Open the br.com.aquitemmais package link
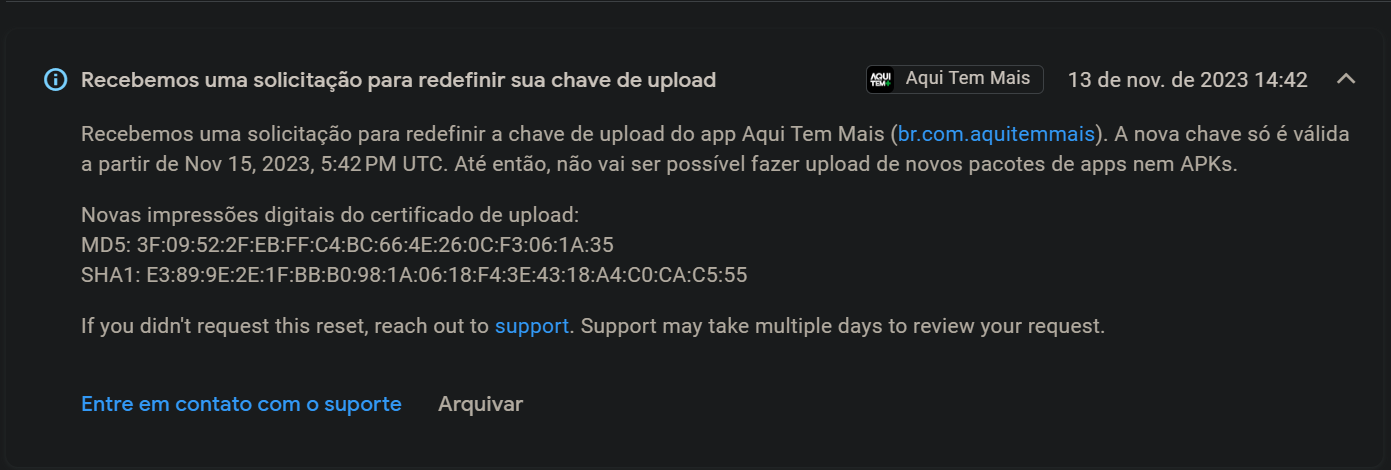The height and width of the screenshot is (470, 1391). [998, 134]
